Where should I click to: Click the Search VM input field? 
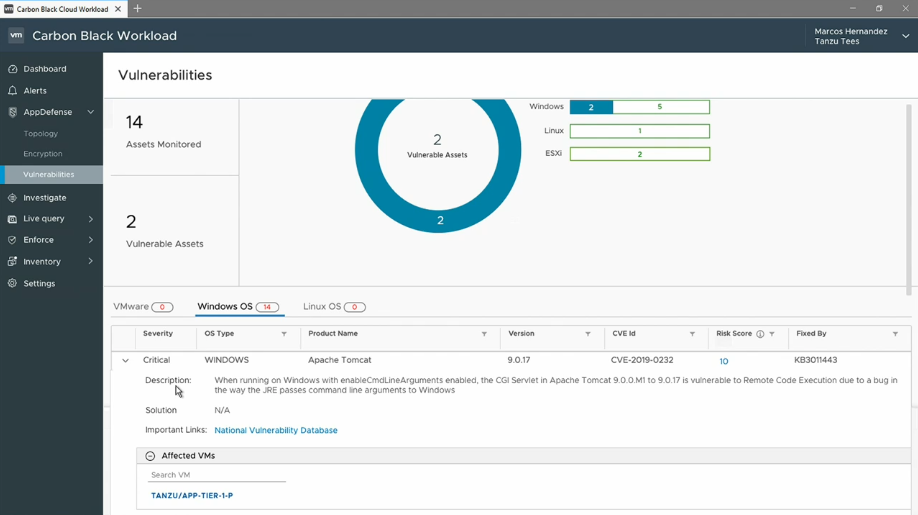click(x=217, y=475)
